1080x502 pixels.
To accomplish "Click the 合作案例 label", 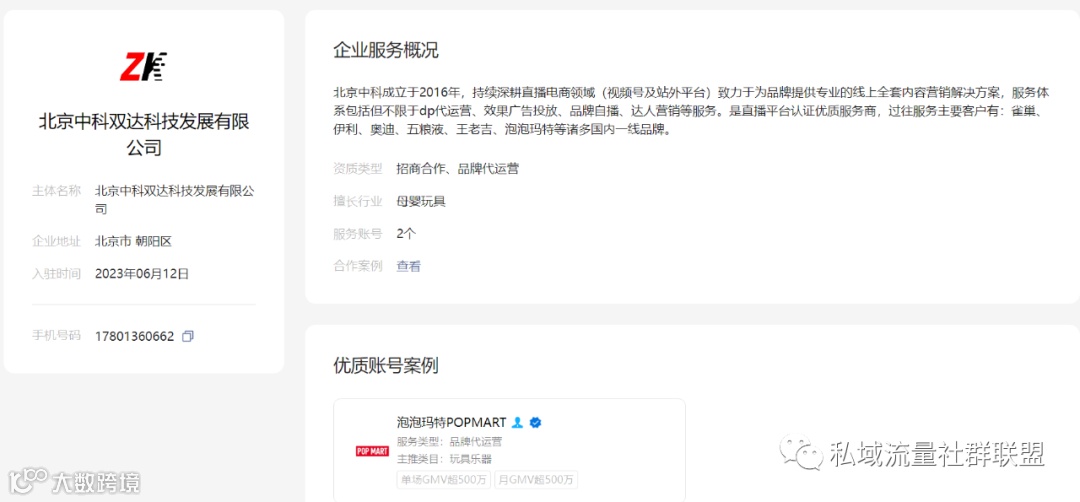I will point(357,266).
